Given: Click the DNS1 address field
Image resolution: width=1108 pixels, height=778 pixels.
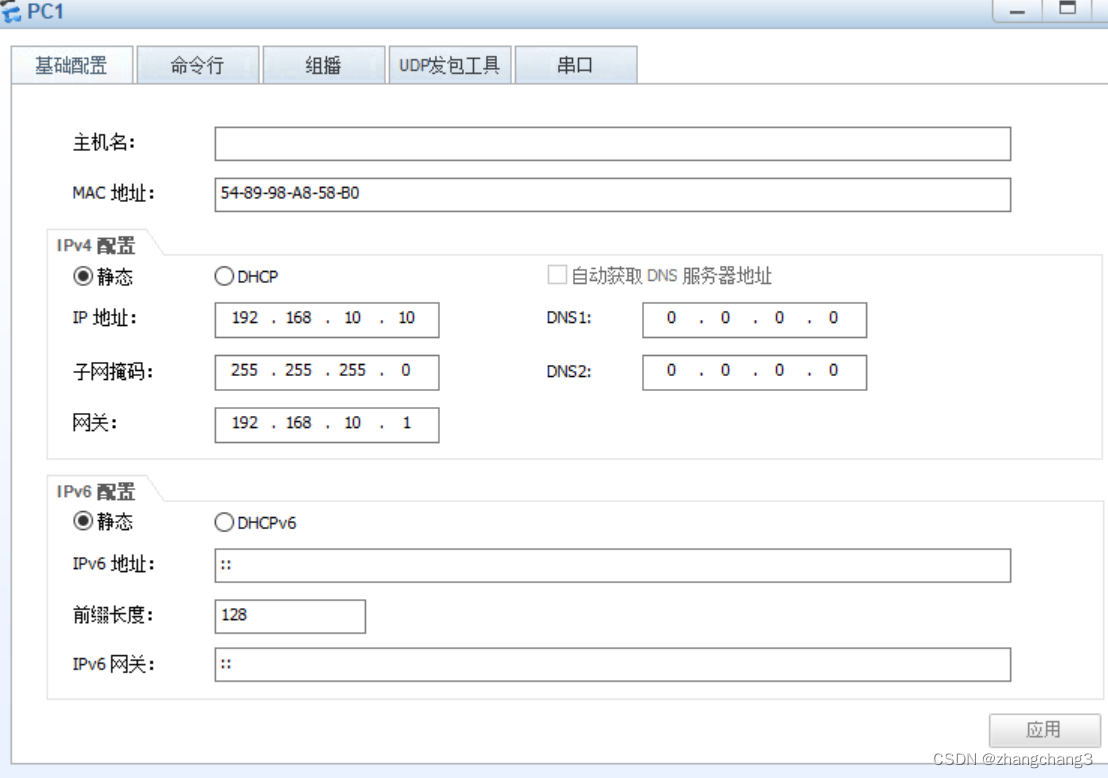Looking at the screenshot, I should click(x=754, y=319).
